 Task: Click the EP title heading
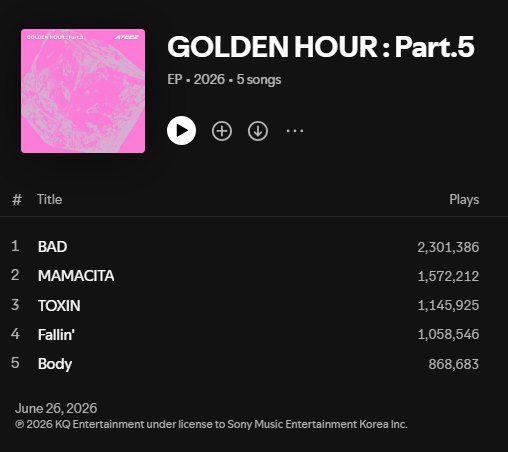[321, 47]
